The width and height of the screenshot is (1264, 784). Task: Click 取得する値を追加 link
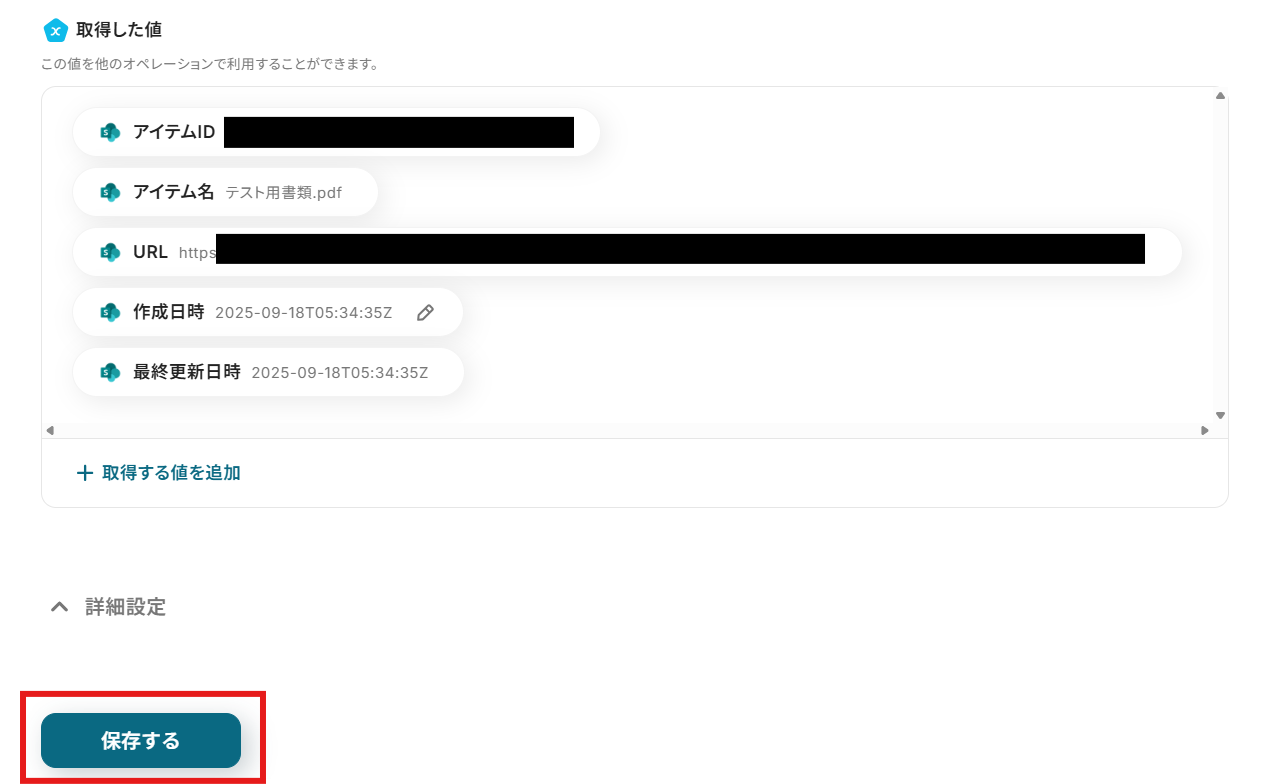pyautogui.click(x=171, y=473)
